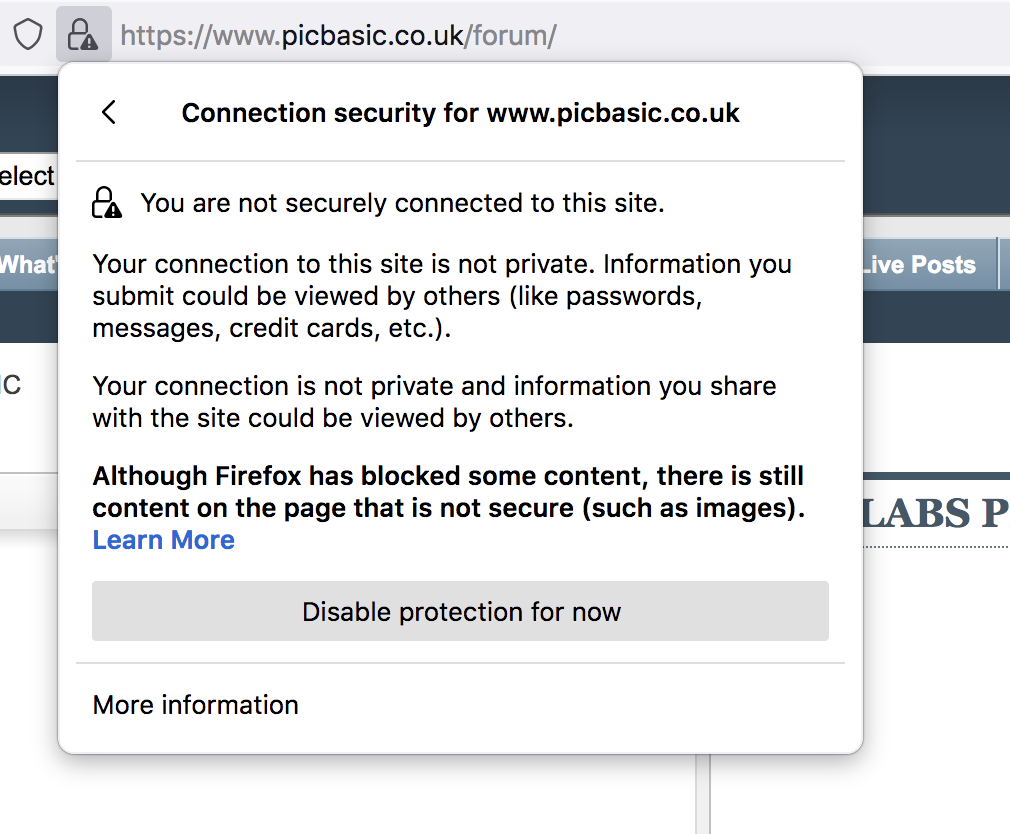Click the tracking protection shield icon
Viewport: 1010px width, 834px height.
[28, 37]
